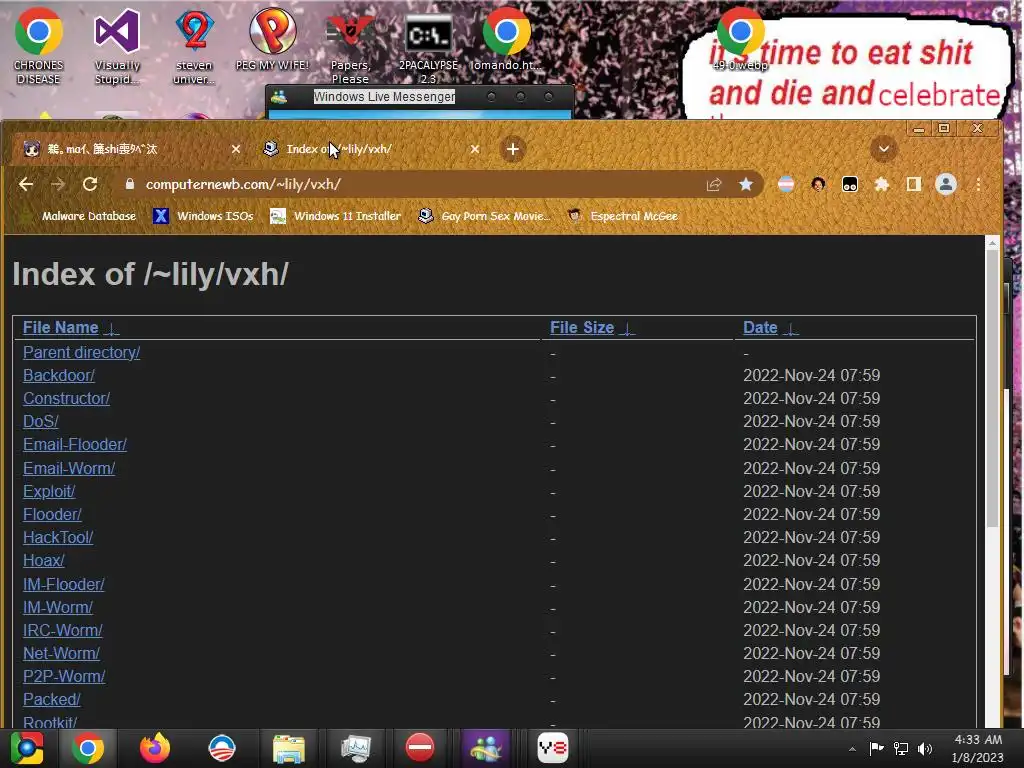
Task: Click the browser forward arrow
Action: [x=57, y=185]
